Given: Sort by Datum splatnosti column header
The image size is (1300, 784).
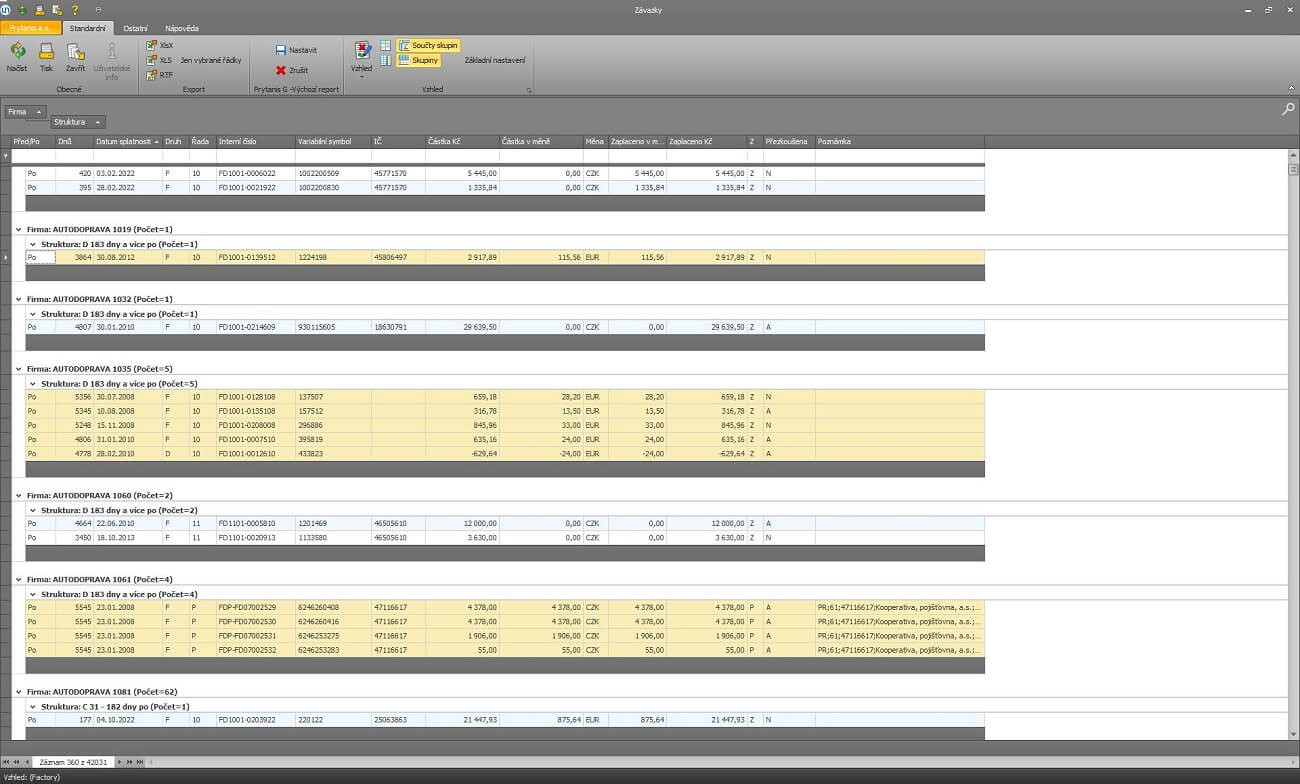Looking at the screenshot, I should tap(128, 142).
